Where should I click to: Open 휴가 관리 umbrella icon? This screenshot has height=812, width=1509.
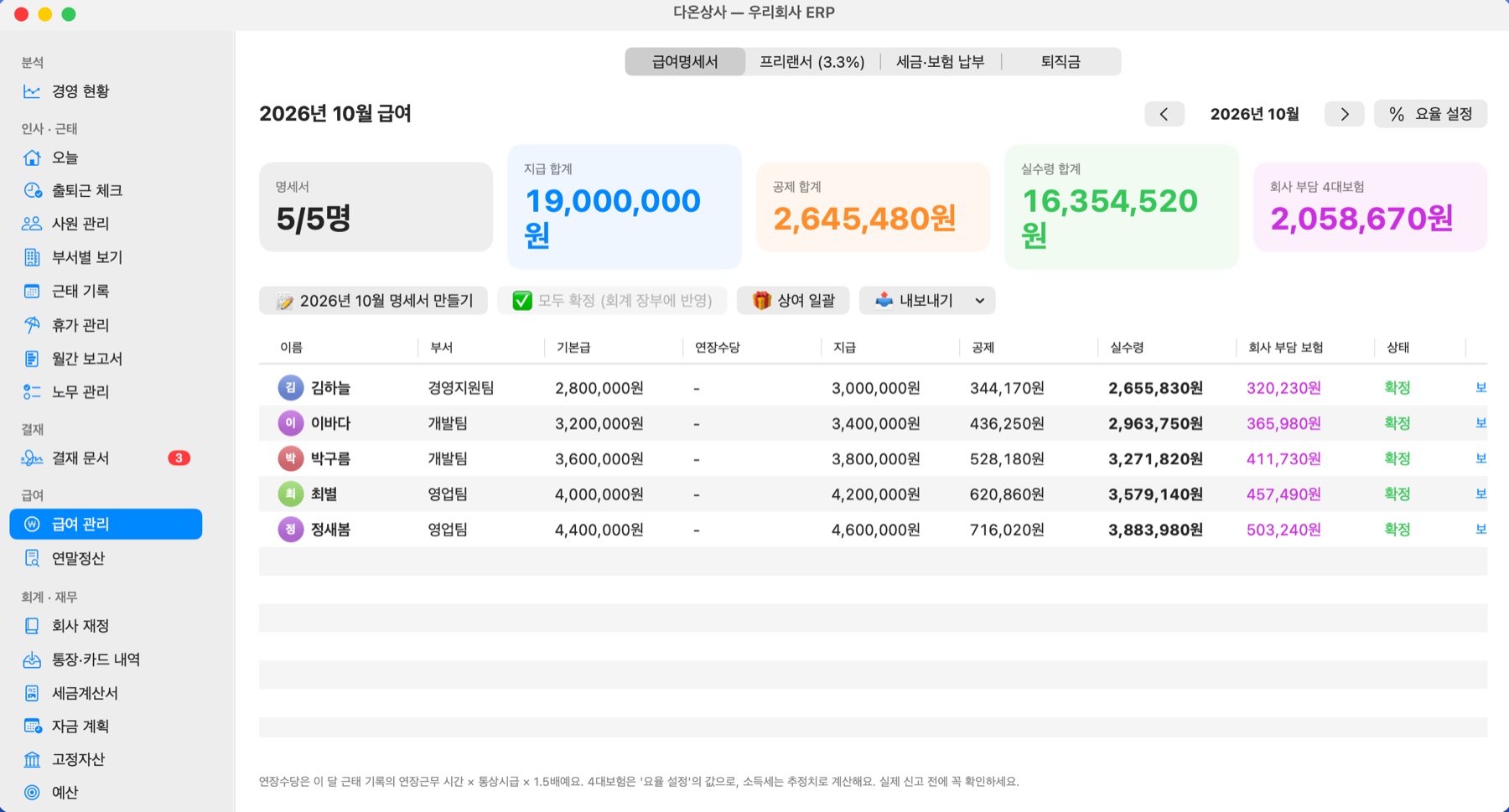click(32, 325)
